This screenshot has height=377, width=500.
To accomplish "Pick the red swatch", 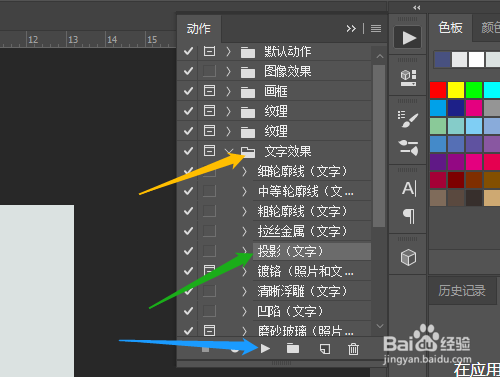I will tap(438, 90).
